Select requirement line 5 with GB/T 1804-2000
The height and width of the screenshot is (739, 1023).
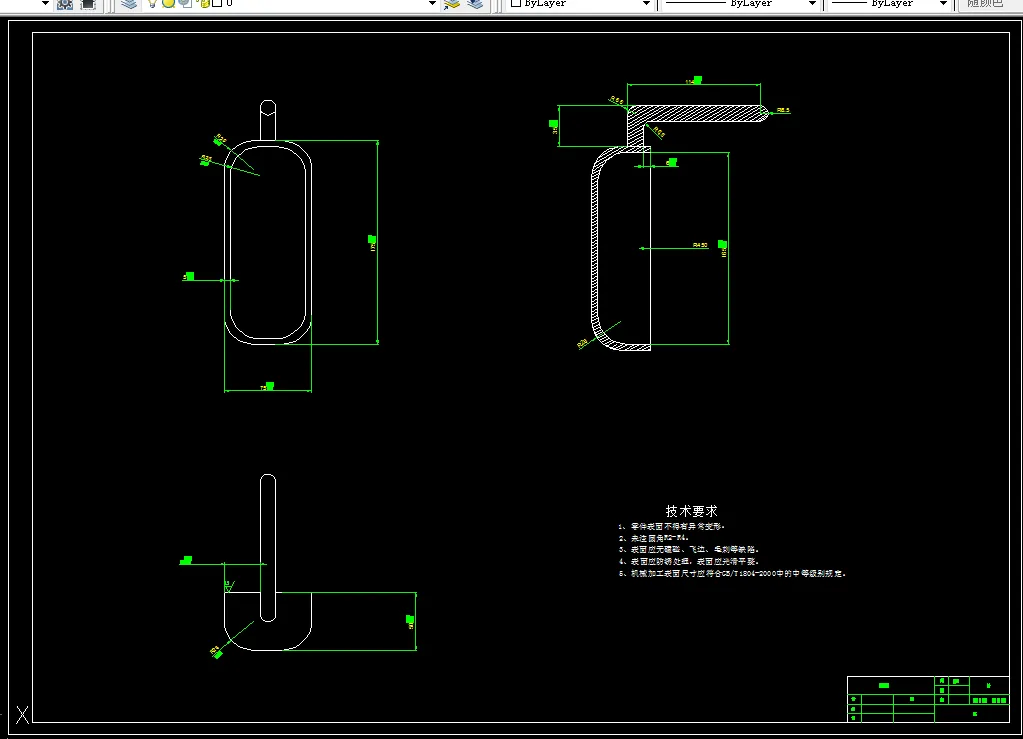point(732,574)
